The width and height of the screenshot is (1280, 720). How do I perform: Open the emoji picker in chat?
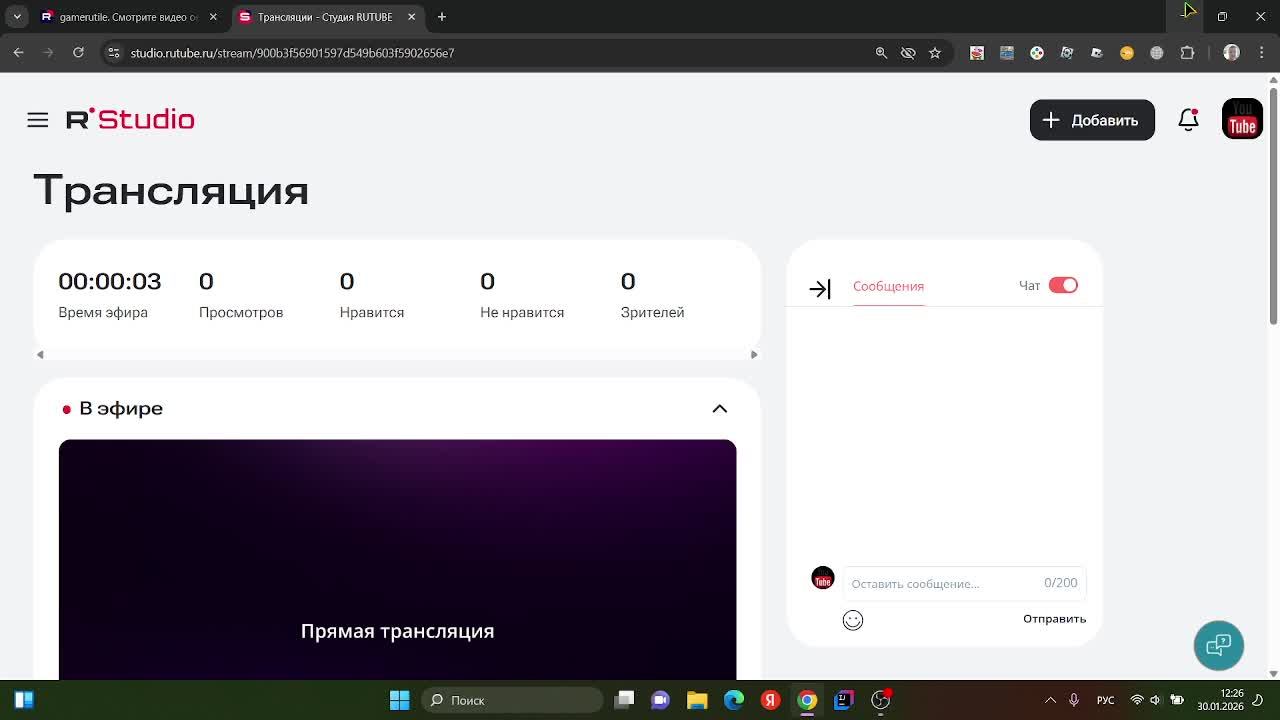pos(853,620)
